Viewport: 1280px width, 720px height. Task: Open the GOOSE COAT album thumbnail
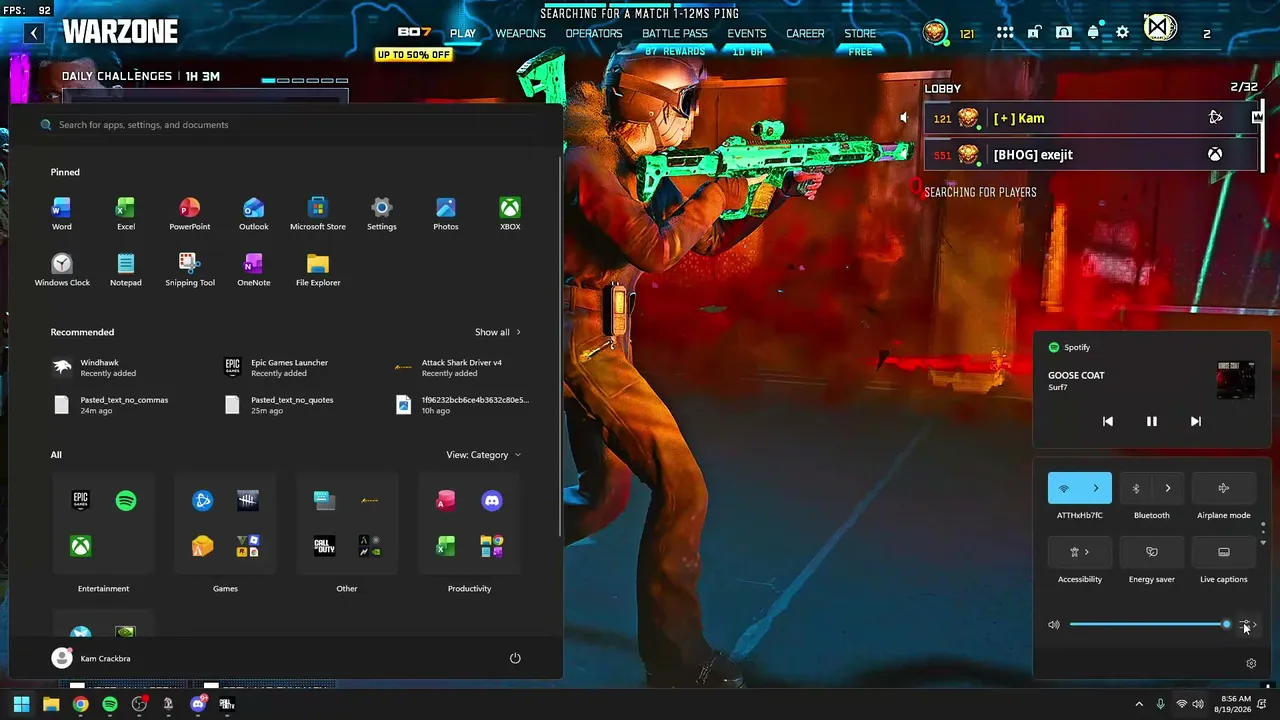tap(1236, 380)
